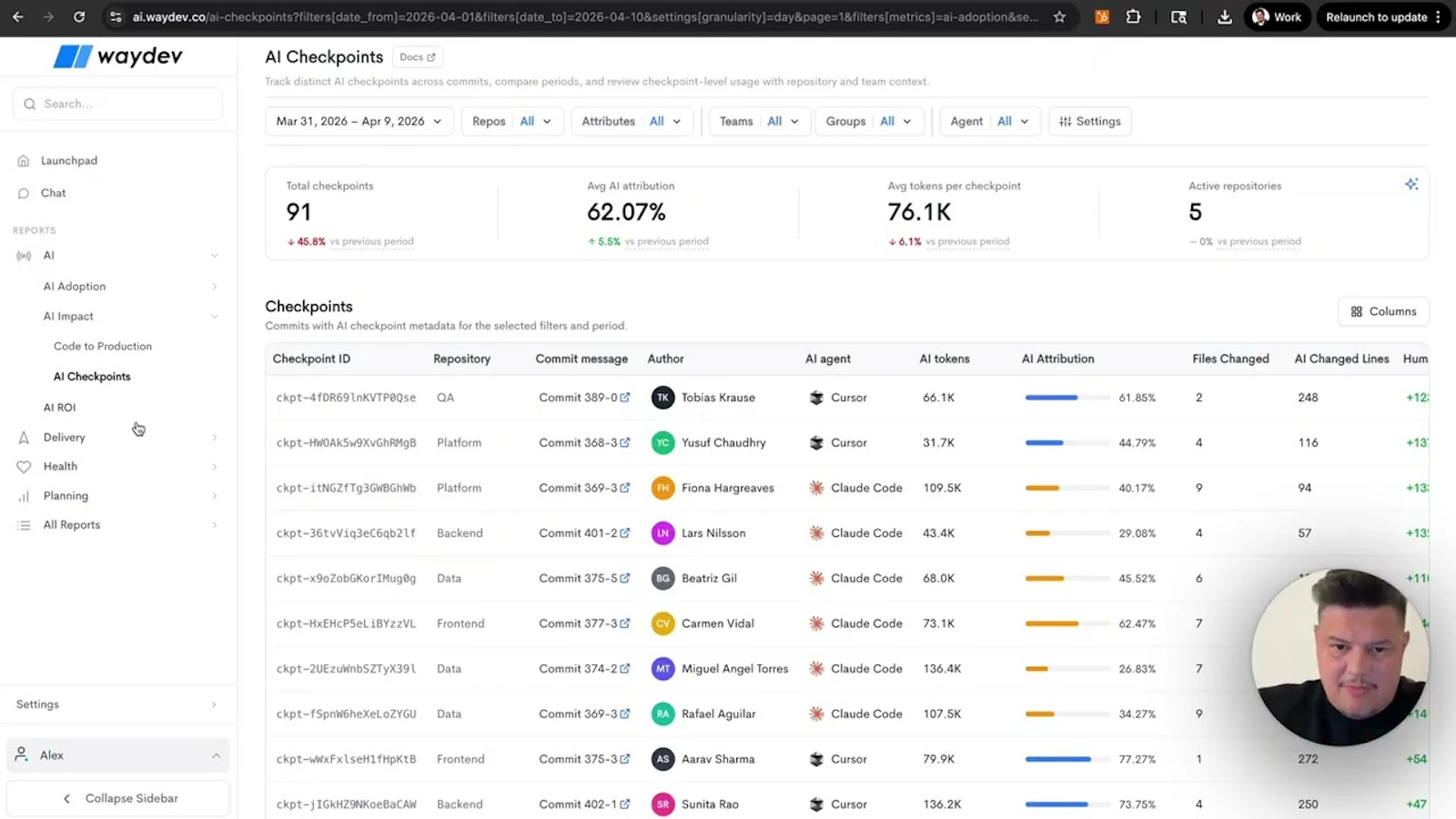Click the Claude Code agent icon for Fiona Hargreaves
Screen dimensions: 1456x819
point(815,487)
